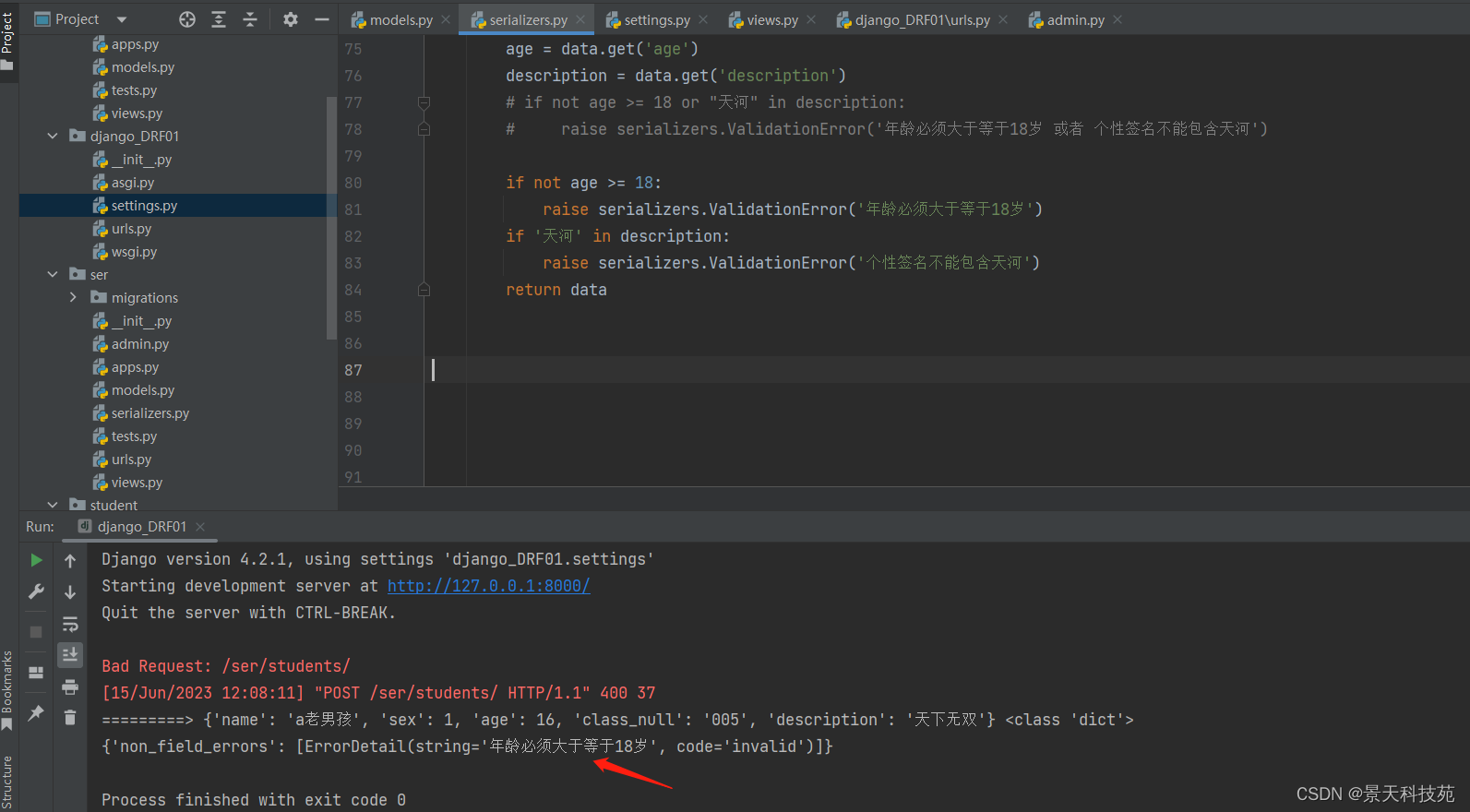Close the models.py tab
Image resolution: width=1470 pixels, height=812 pixels.
pos(446,19)
